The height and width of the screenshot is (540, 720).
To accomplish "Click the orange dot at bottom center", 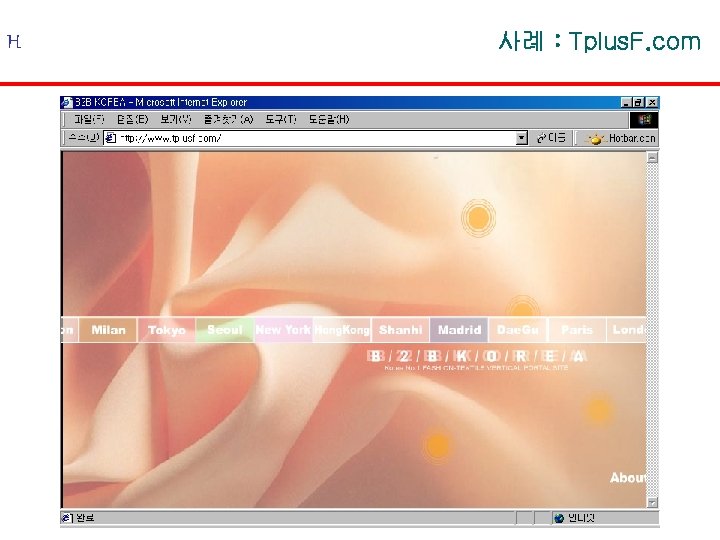I will click(x=438, y=445).
